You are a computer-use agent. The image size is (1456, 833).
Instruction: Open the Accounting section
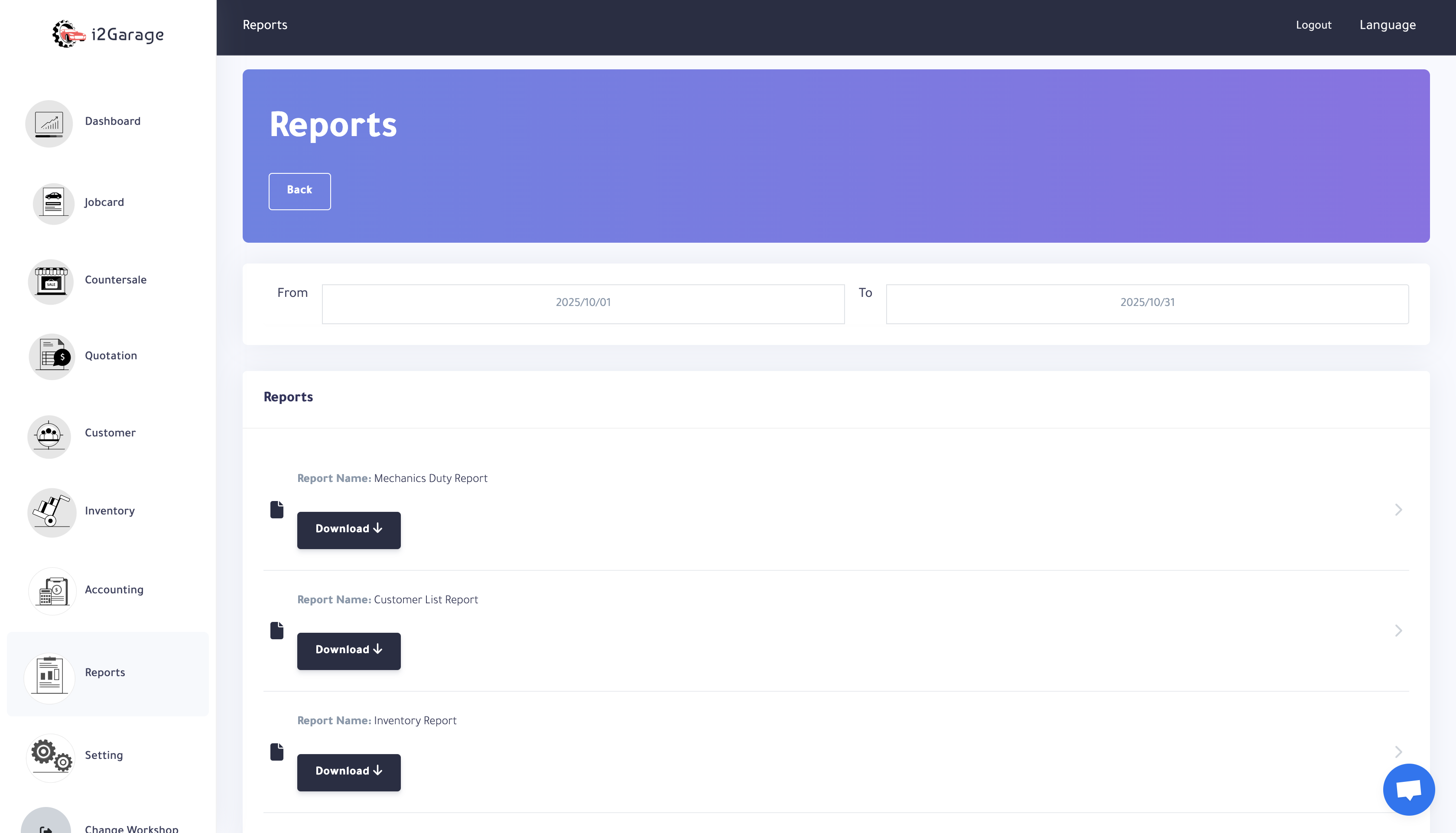click(x=52, y=590)
